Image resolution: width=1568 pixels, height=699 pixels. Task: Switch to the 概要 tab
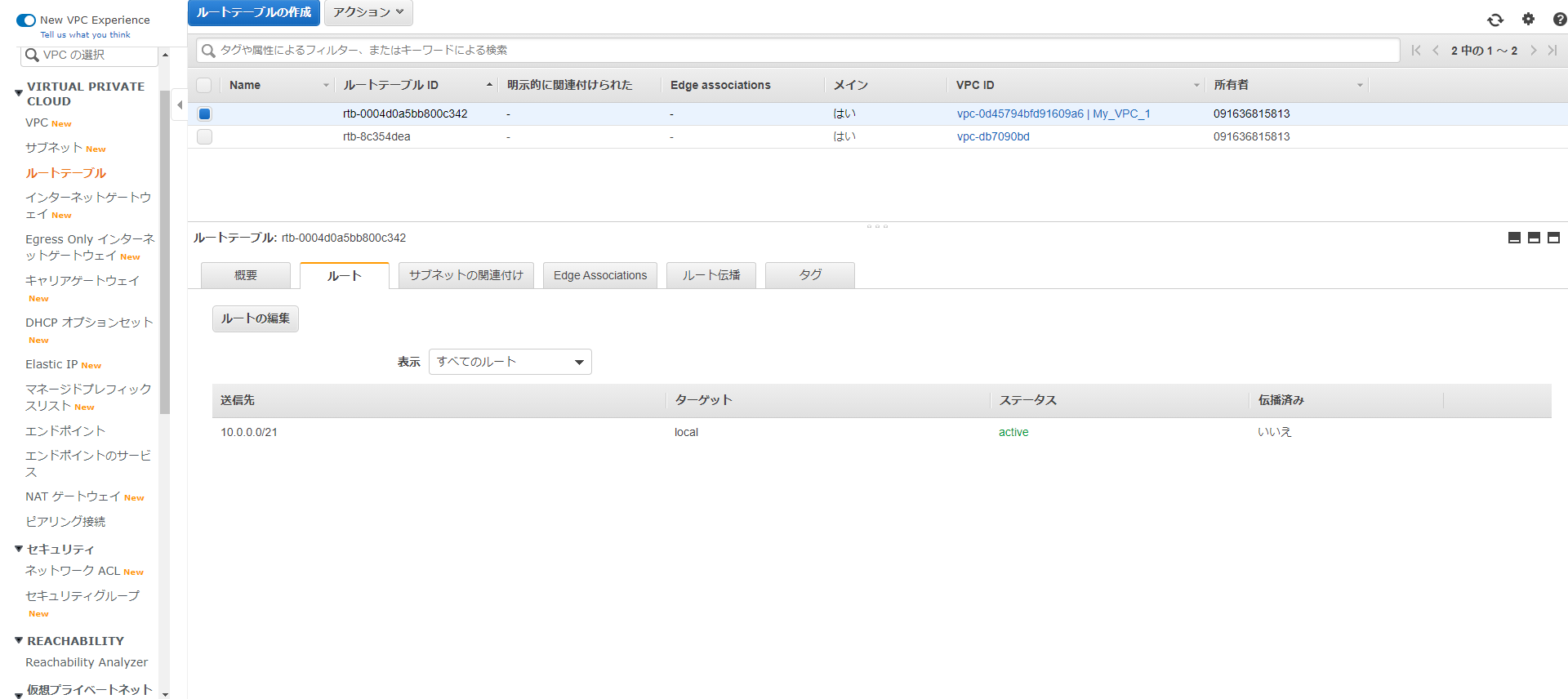click(x=245, y=275)
